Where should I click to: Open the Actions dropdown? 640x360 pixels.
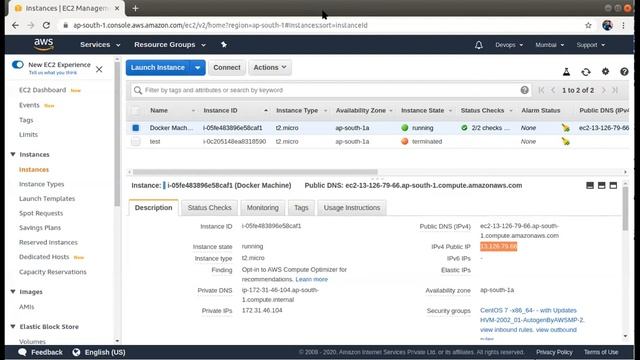click(x=270, y=68)
